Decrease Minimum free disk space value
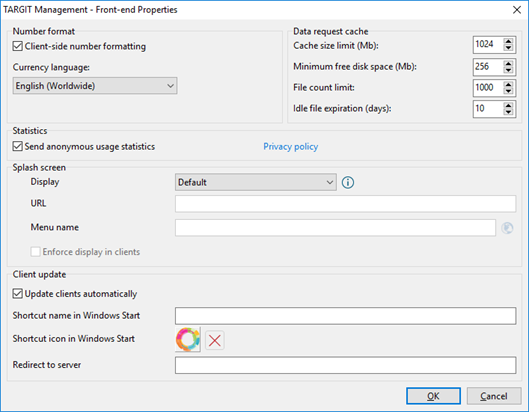This screenshot has width=529, height=412. click(x=508, y=70)
